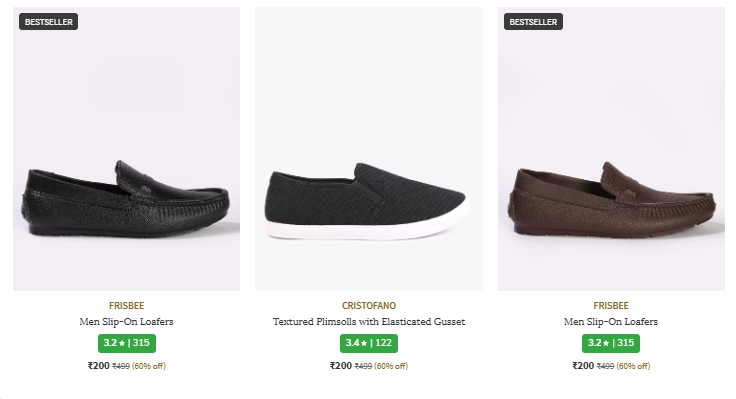Viewport: 736px width, 399px height.
Task: Open the black Frisbee loafer product image
Action: click(126, 149)
